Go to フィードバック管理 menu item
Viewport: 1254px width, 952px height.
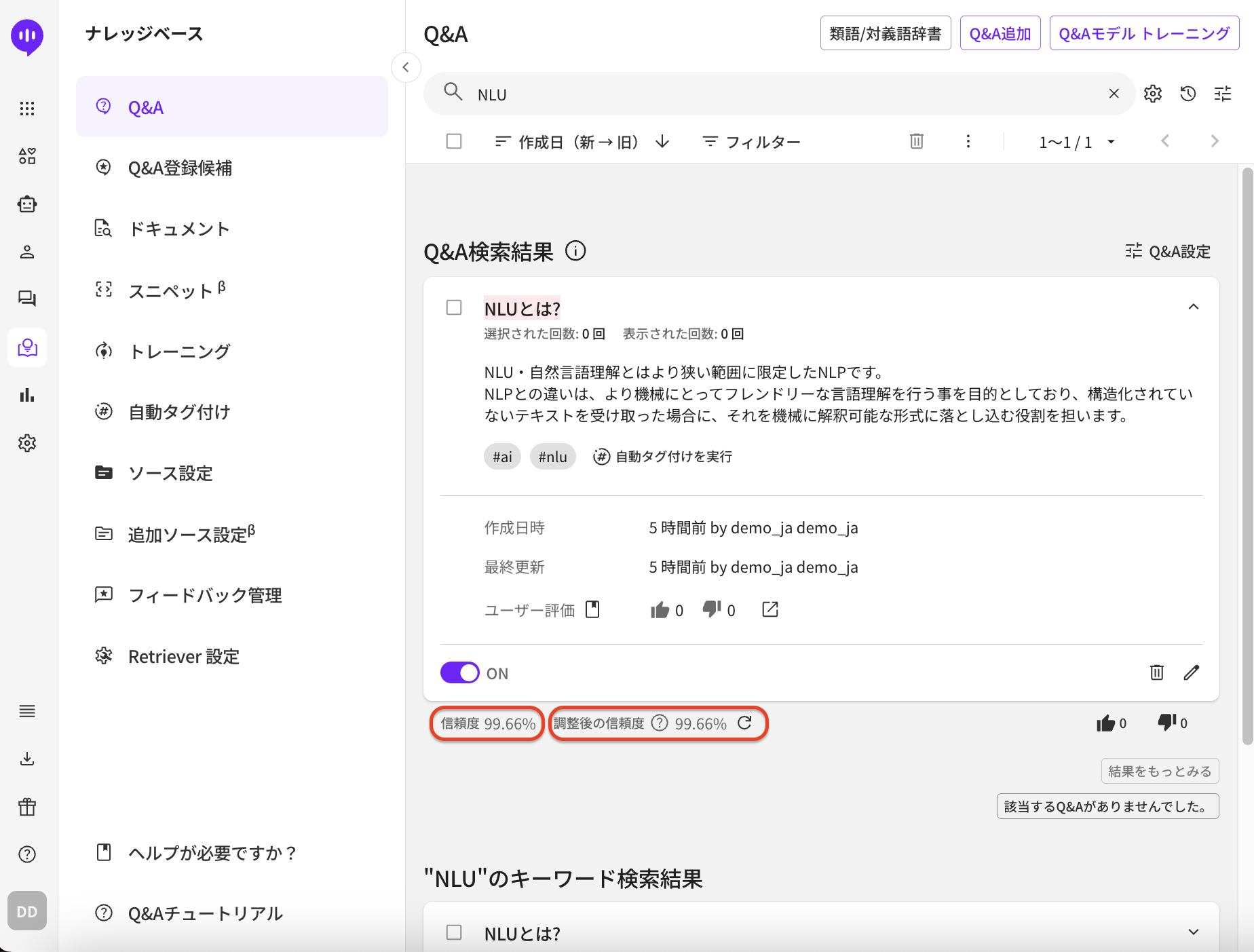205,595
